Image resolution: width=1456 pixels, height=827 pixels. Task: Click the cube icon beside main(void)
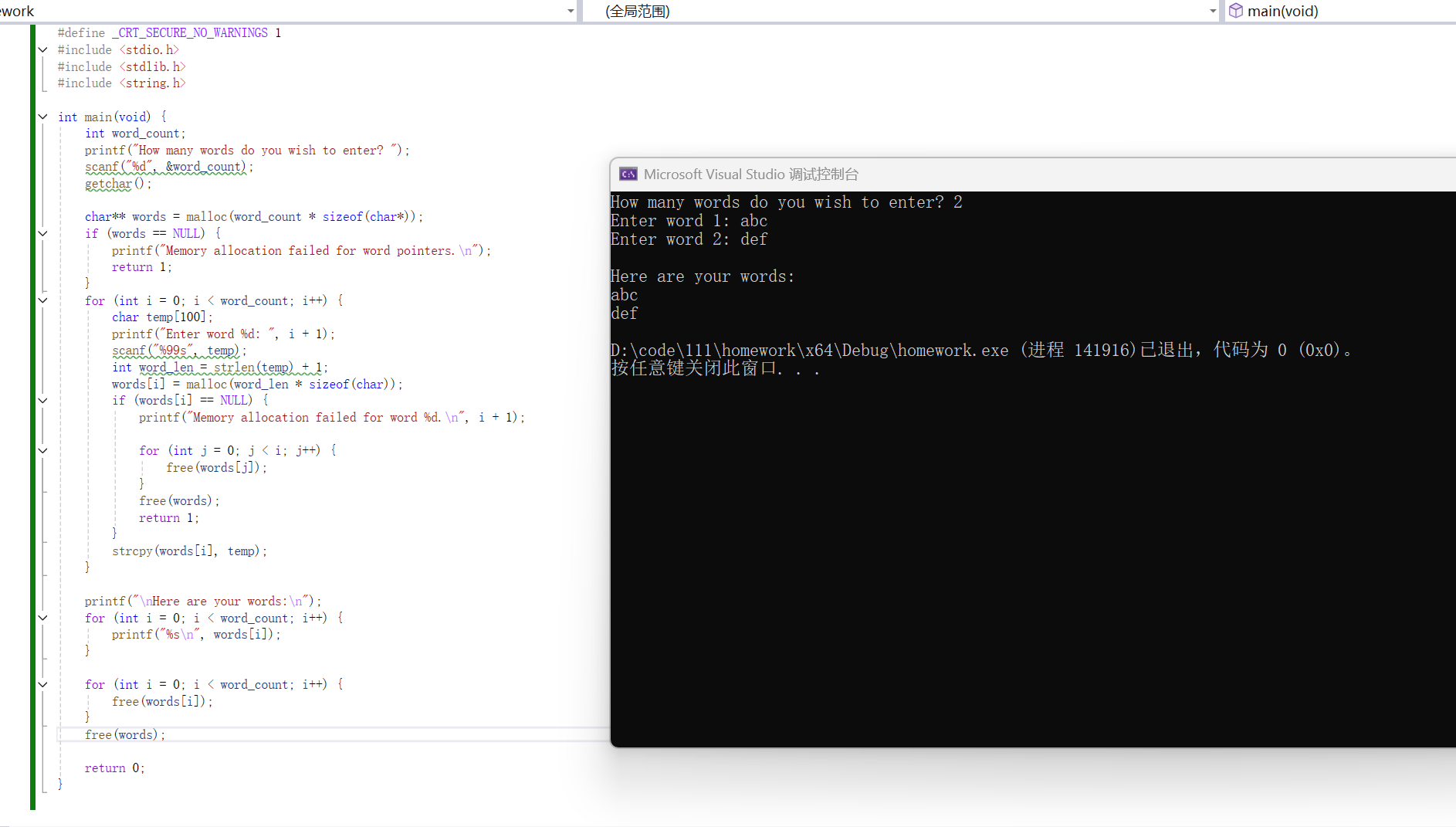[x=1236, y=11]
